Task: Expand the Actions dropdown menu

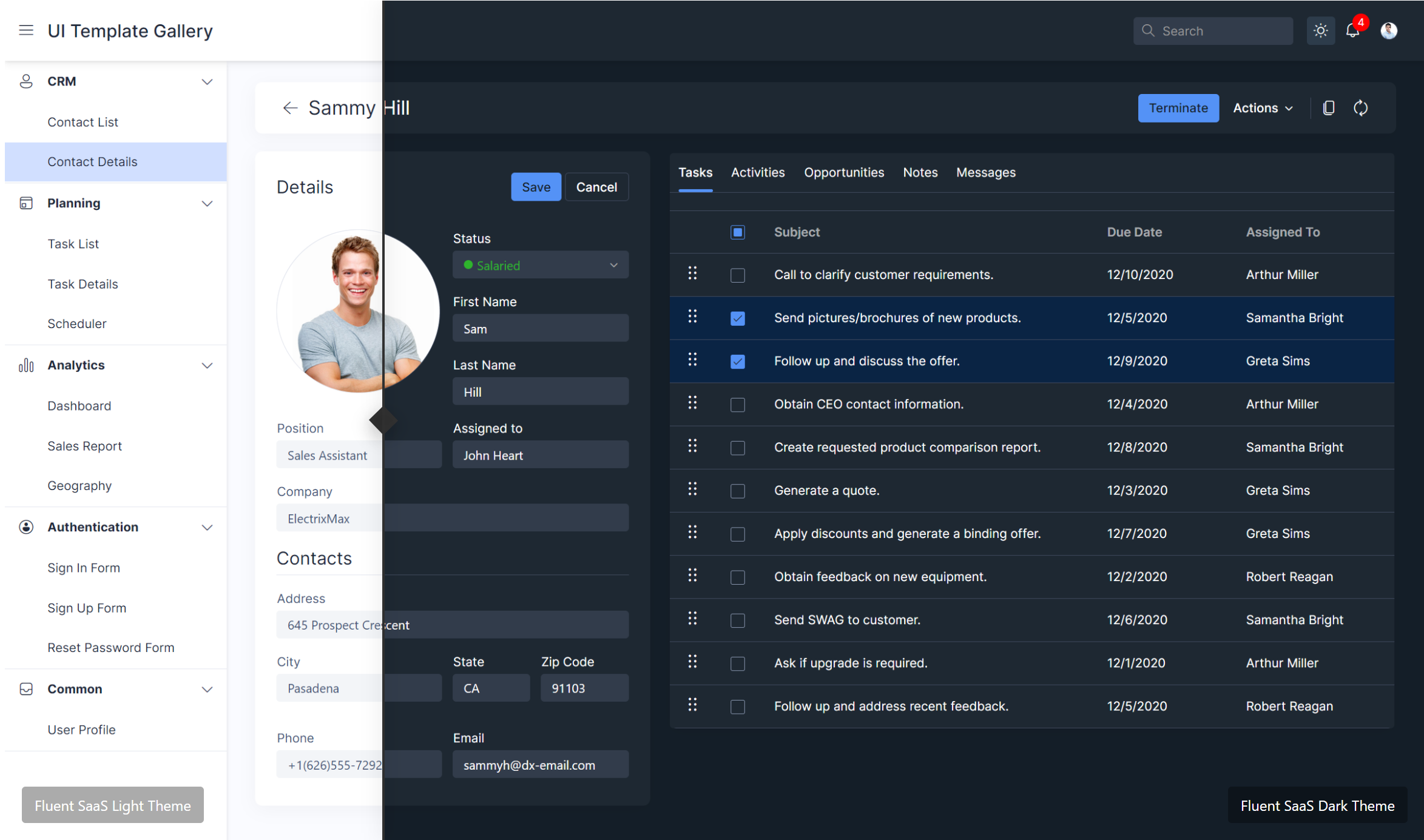Action: 1263,108
